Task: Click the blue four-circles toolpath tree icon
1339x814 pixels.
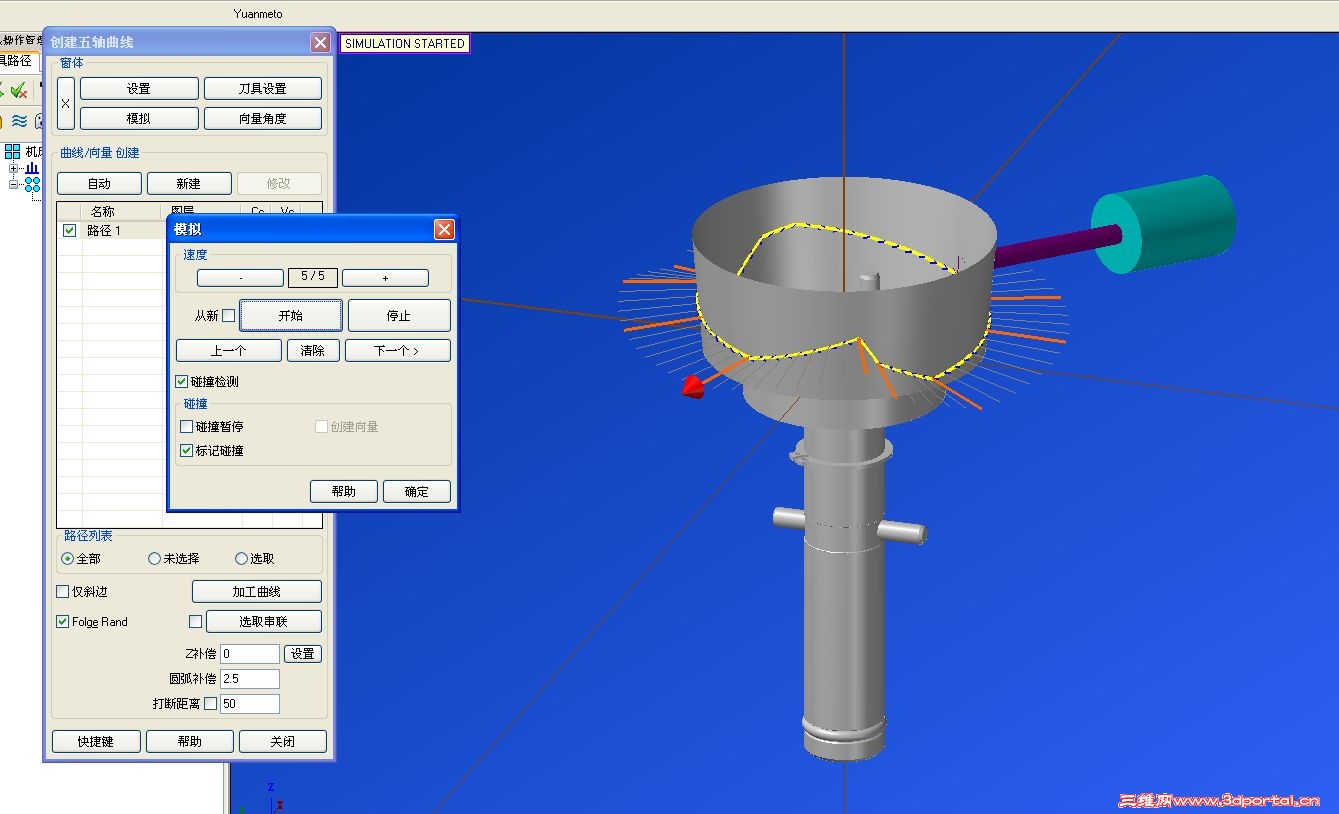Action: (32, 185)
